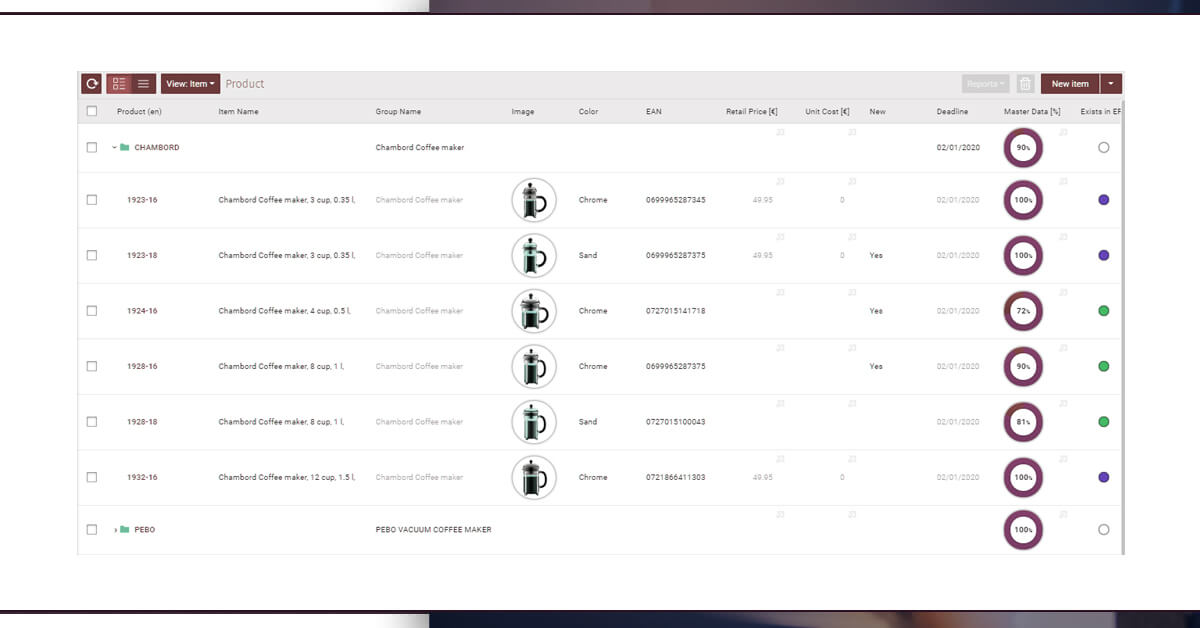Click the 100% master data ring for PEBO
1200x628 pixels.
(1023, 529)
